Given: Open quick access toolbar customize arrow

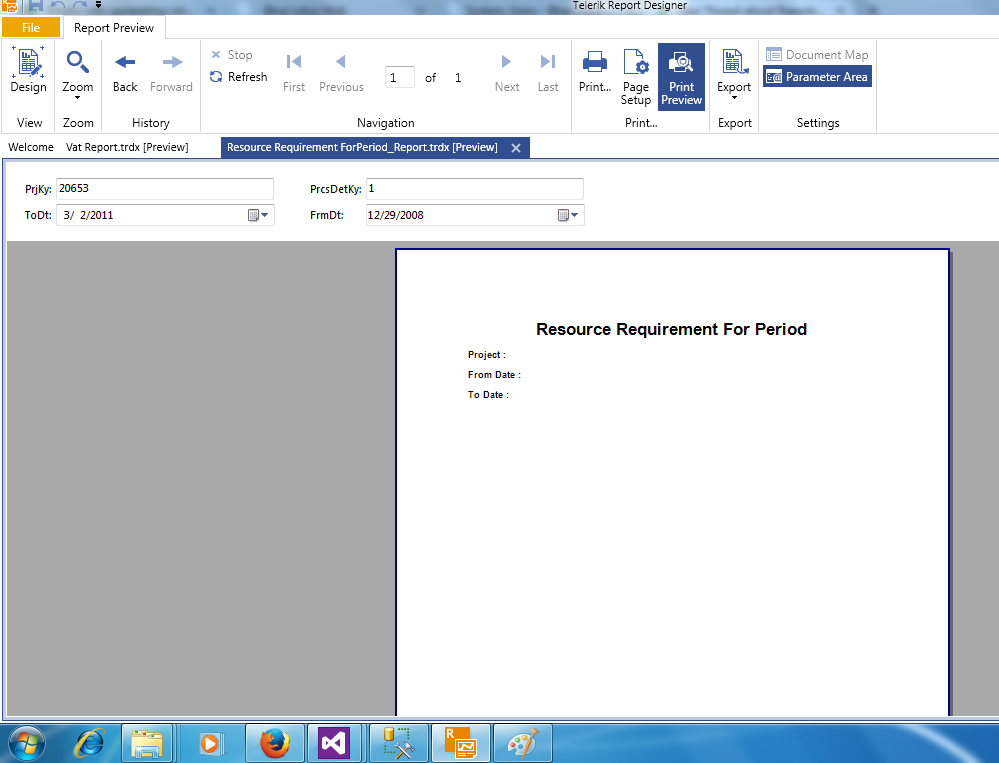Looking at the screenshot, I should click(x=99, y=5).
